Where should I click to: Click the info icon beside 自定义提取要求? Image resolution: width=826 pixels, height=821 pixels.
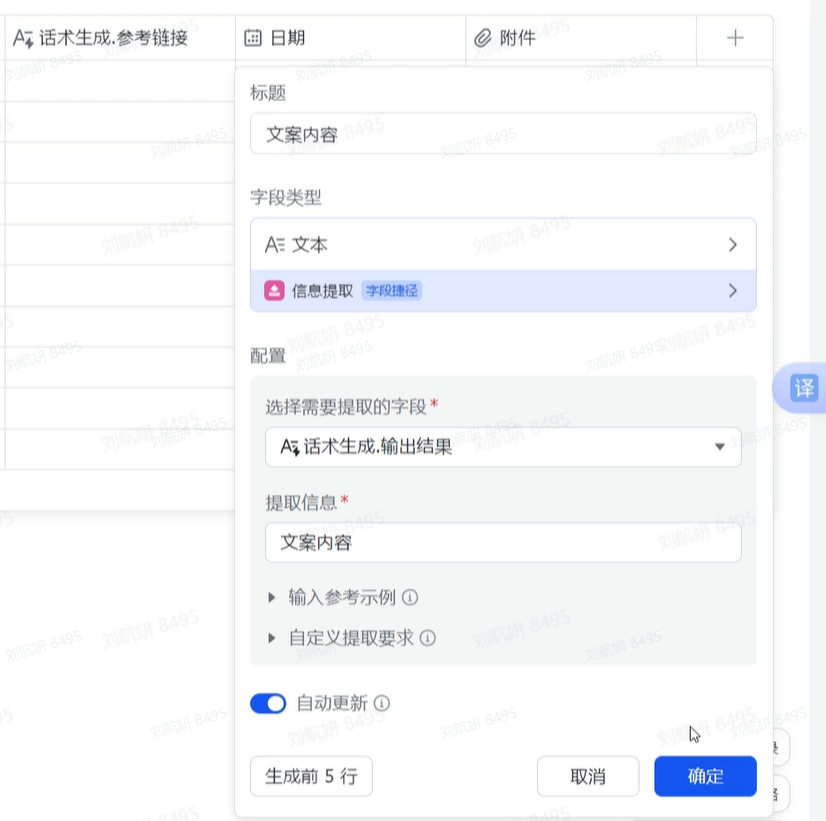pyautogui.click(x=430, y=638)
